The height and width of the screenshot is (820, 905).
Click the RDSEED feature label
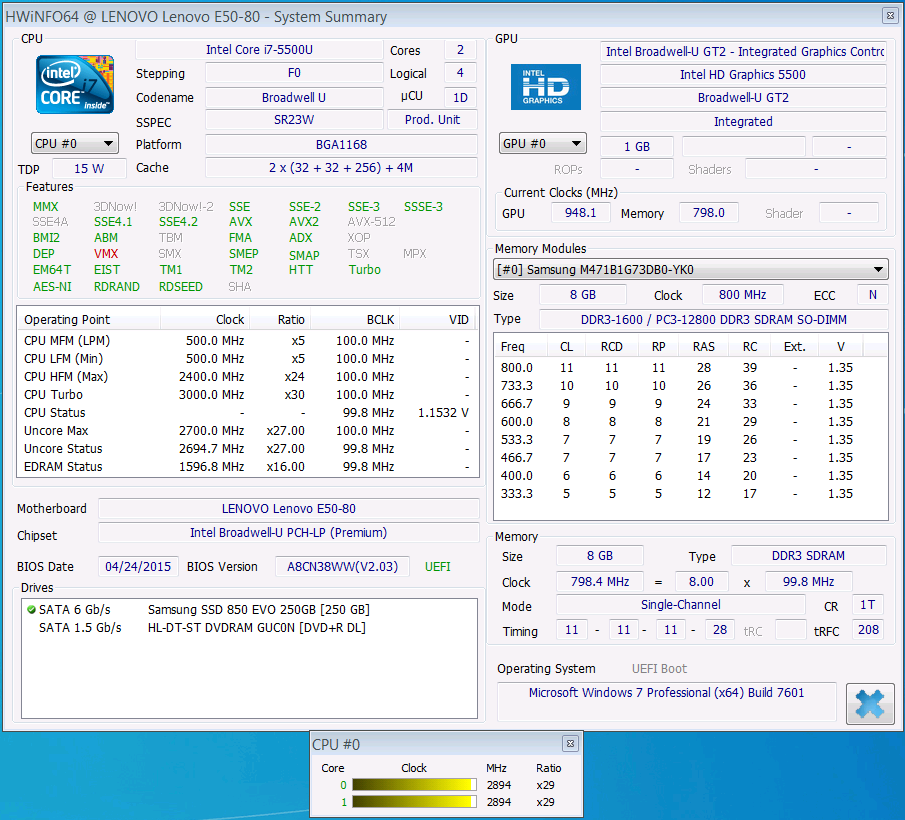[181, 286]
